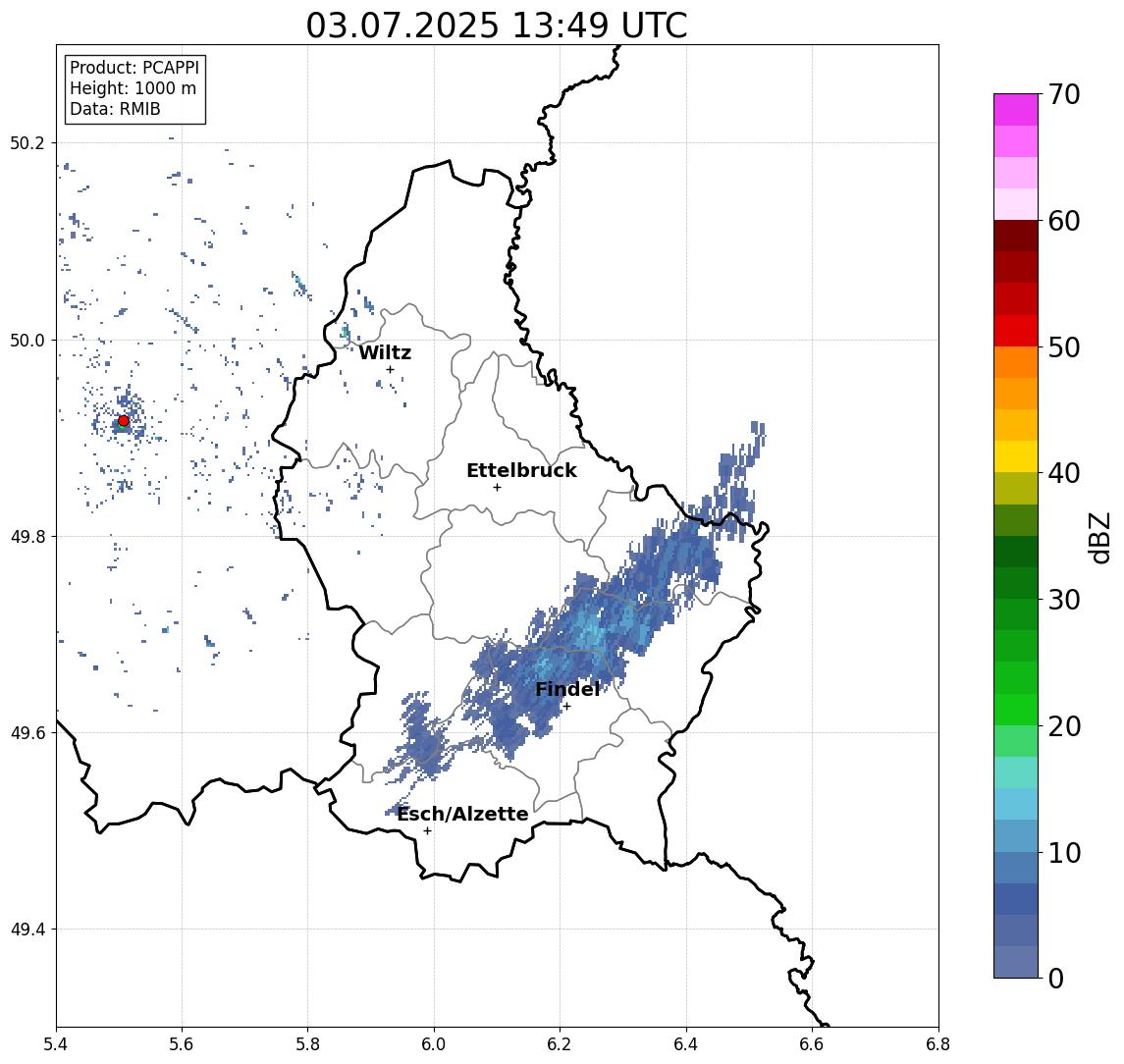Click the title timestamp 03.07.2025 13:49 UTC
The image size is (1124, 1064).
[x=497, y=26]
